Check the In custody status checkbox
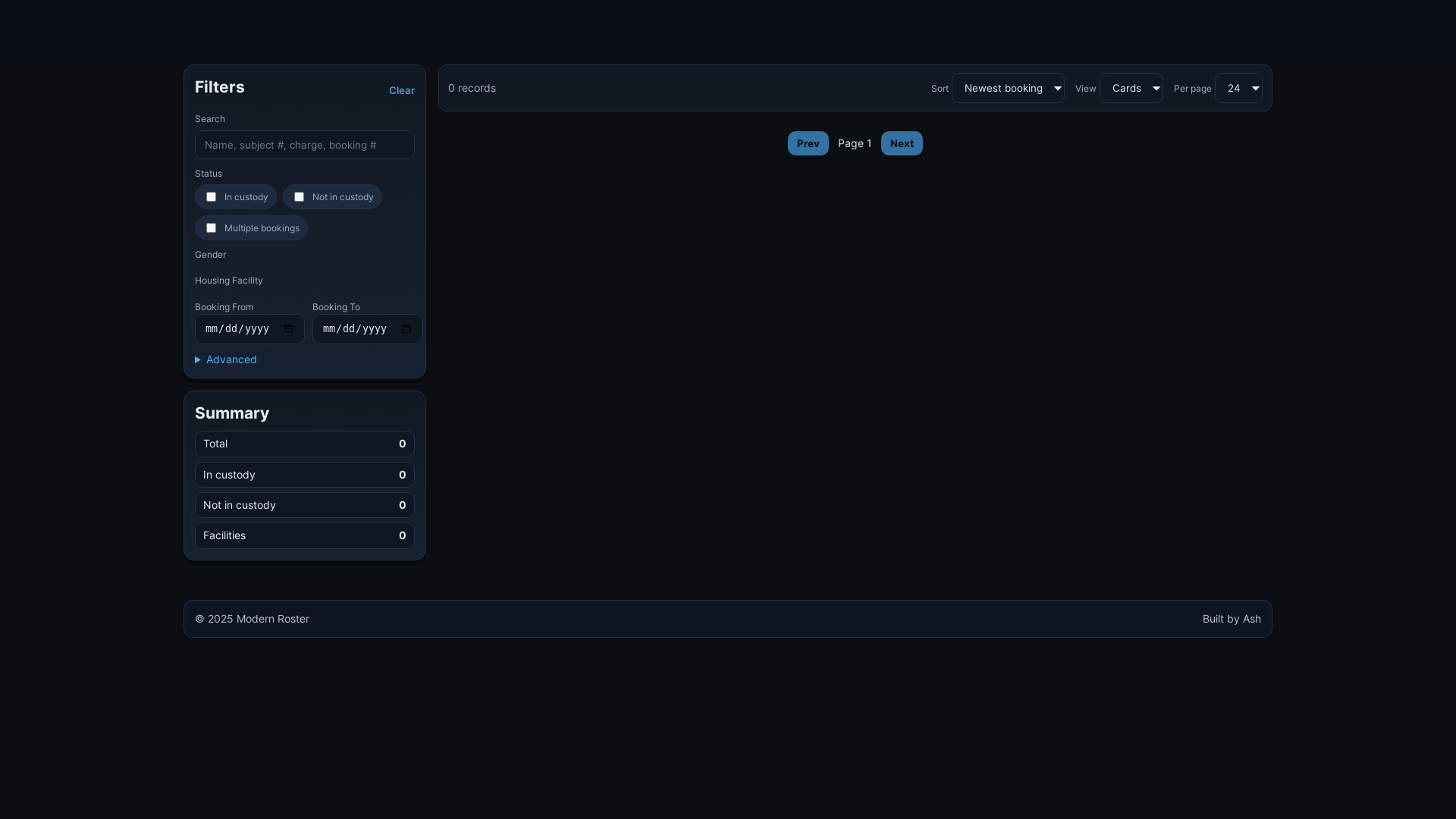1456x819 pixels. click(x=211, y=197)
